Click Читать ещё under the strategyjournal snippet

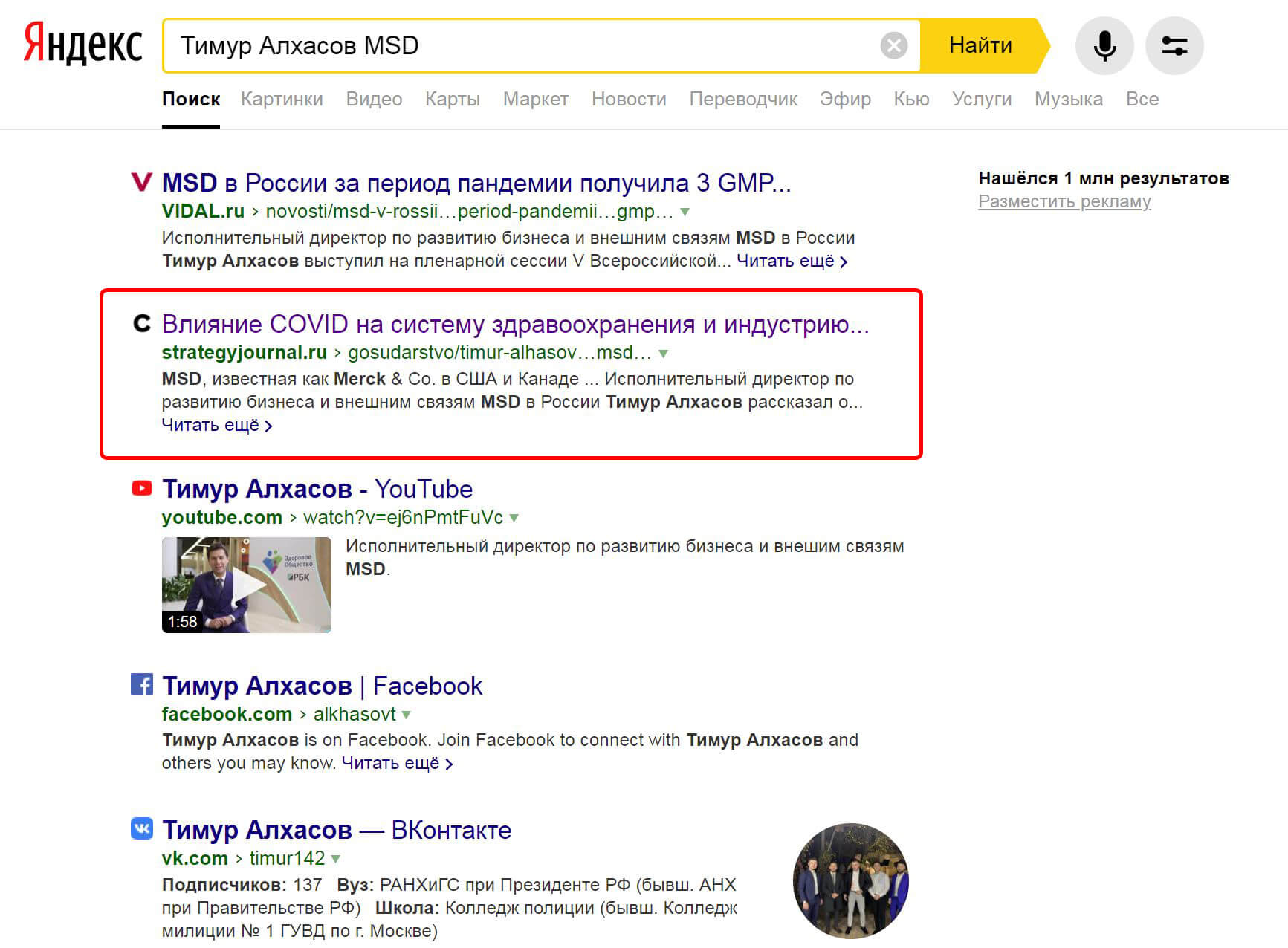(217, 426)
